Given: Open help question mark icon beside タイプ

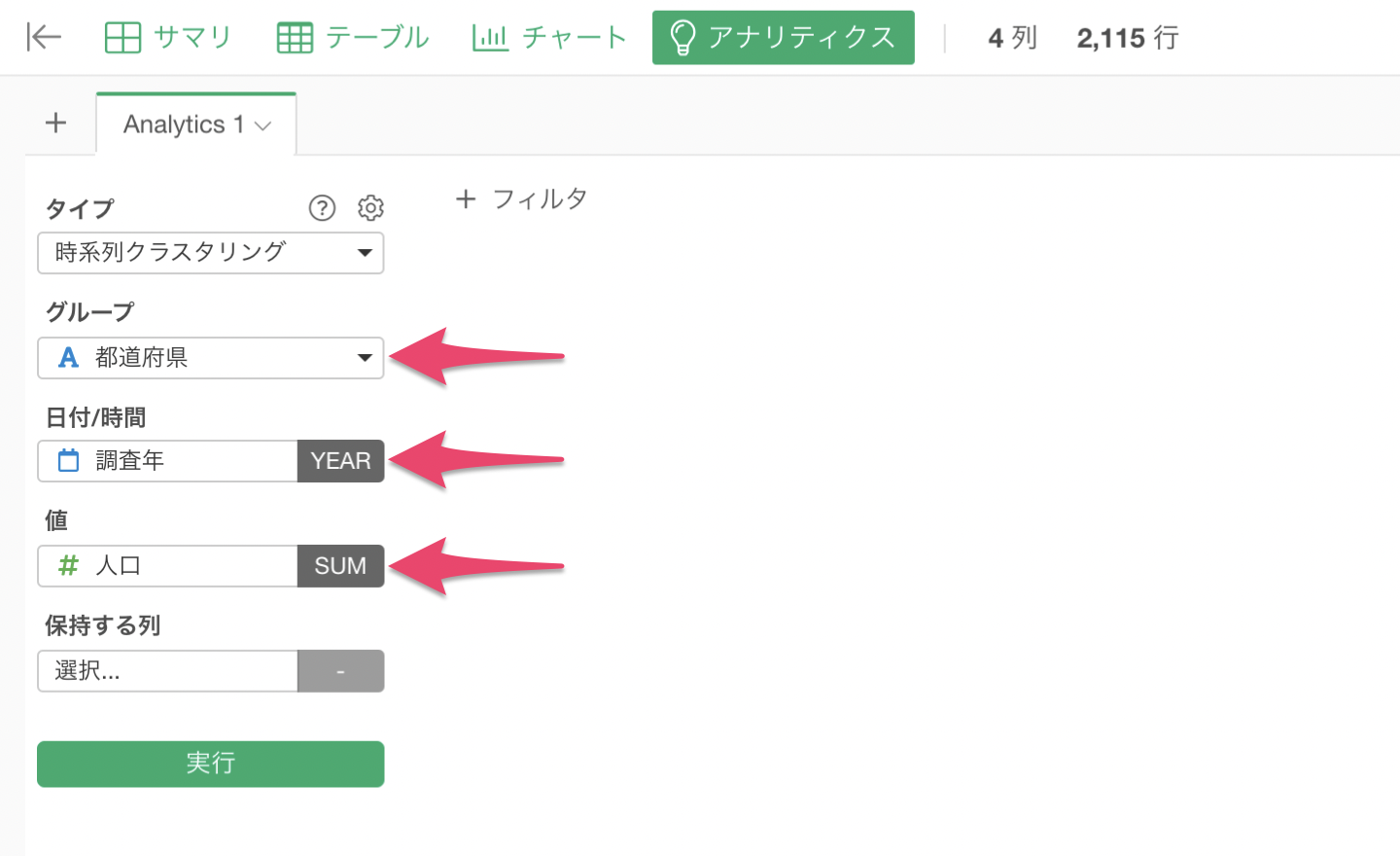Looking at the screenshot, I should click(322, 207).
